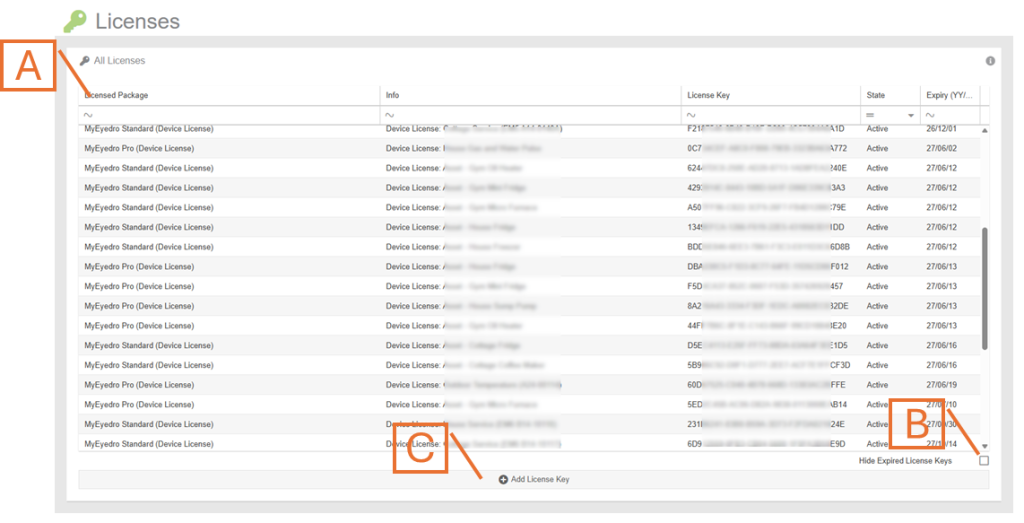Click the plus icon in Add License Key
This screenshot has height=523, width=1024.
(x=503, y=479)
